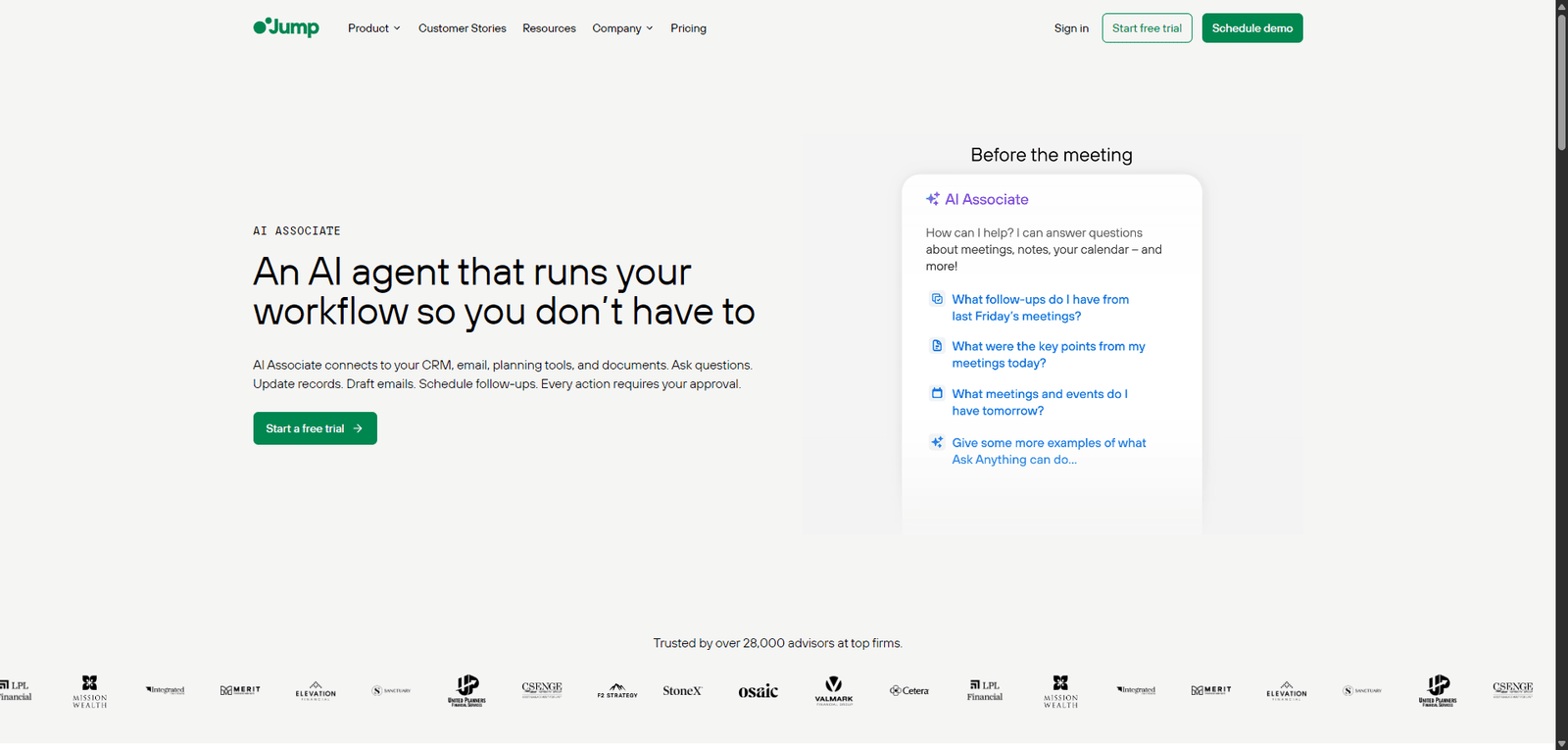Click the Cetera logo in the carousel

(x=909, y=691)
